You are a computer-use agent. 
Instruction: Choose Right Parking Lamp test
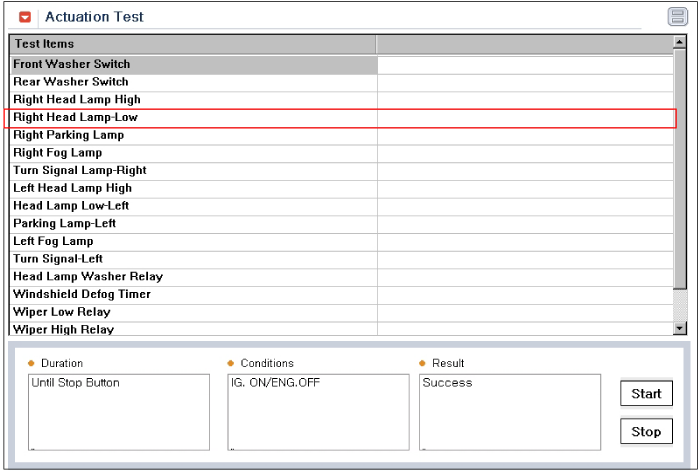[x=342, y=135]
